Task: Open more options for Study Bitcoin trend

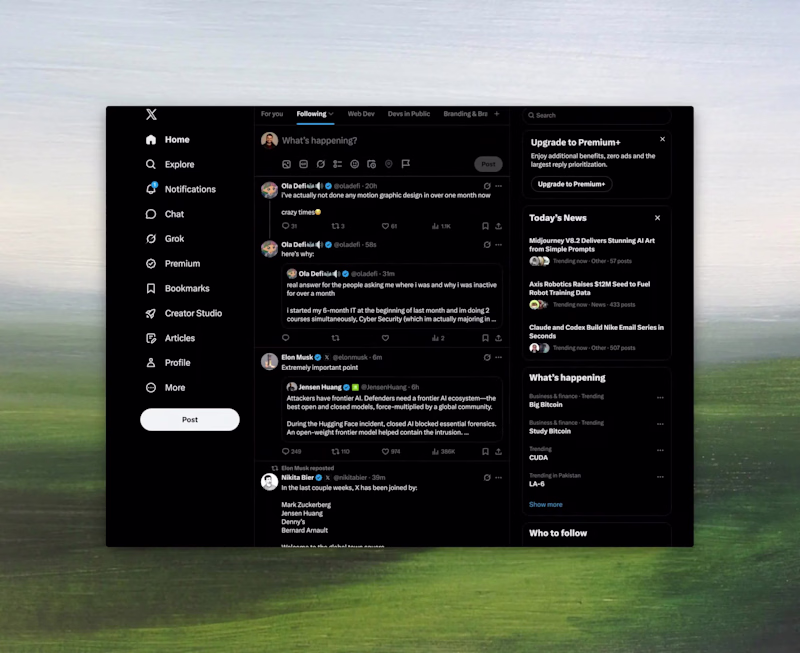Action: pyautogui.click(x=660, y=424)
